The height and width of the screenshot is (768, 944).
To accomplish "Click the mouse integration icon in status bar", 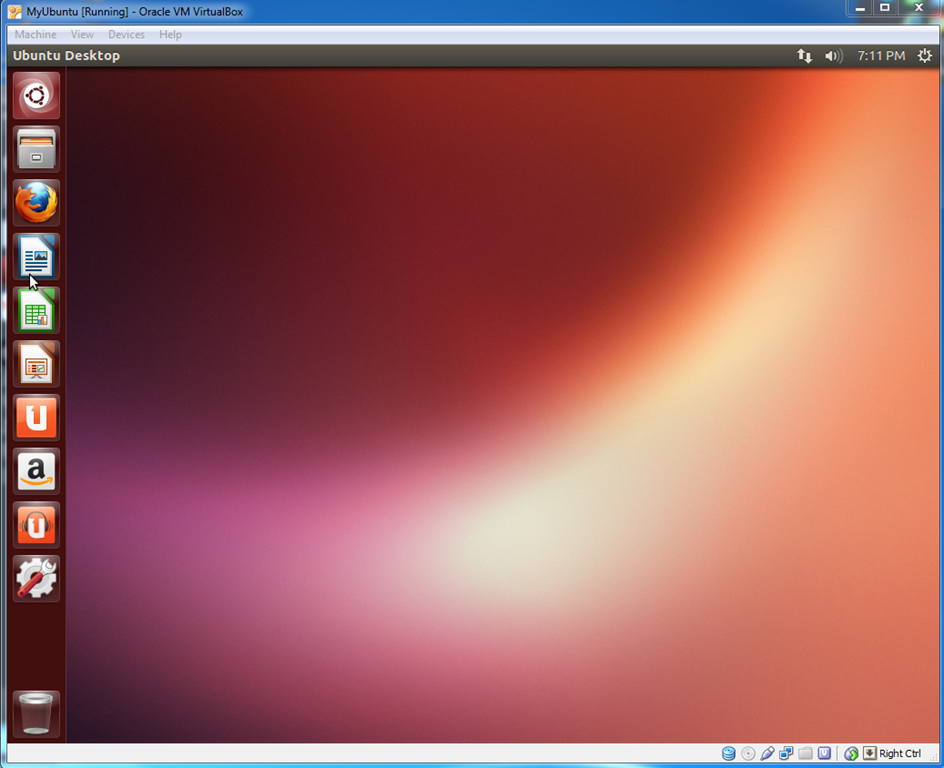I will (x=851, y=754).
